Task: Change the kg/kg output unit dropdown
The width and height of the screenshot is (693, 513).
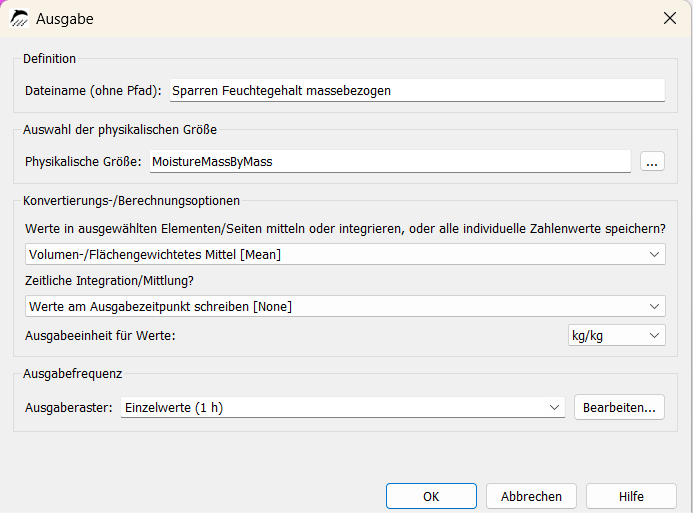Action: coord(617,336)
